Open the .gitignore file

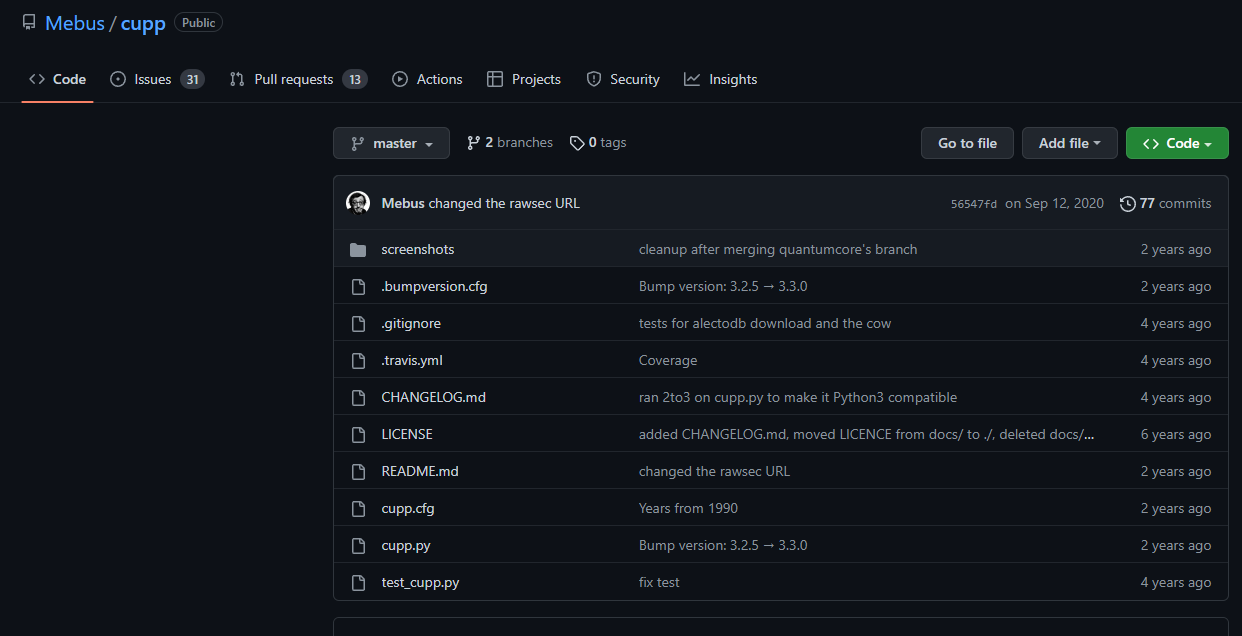pos(411,323)
